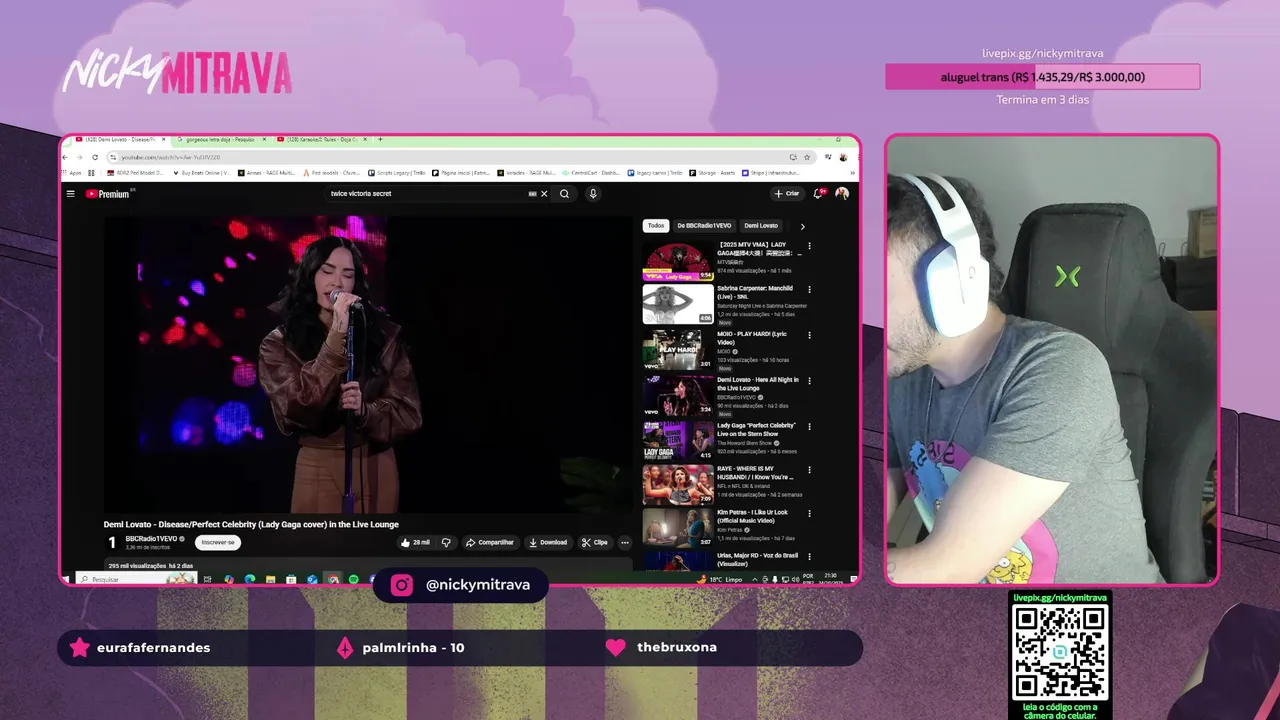Open options menu for Sabrina Carpenter Manchild video
This screenshot has width=1280, height=720.
tap(809, 290)
